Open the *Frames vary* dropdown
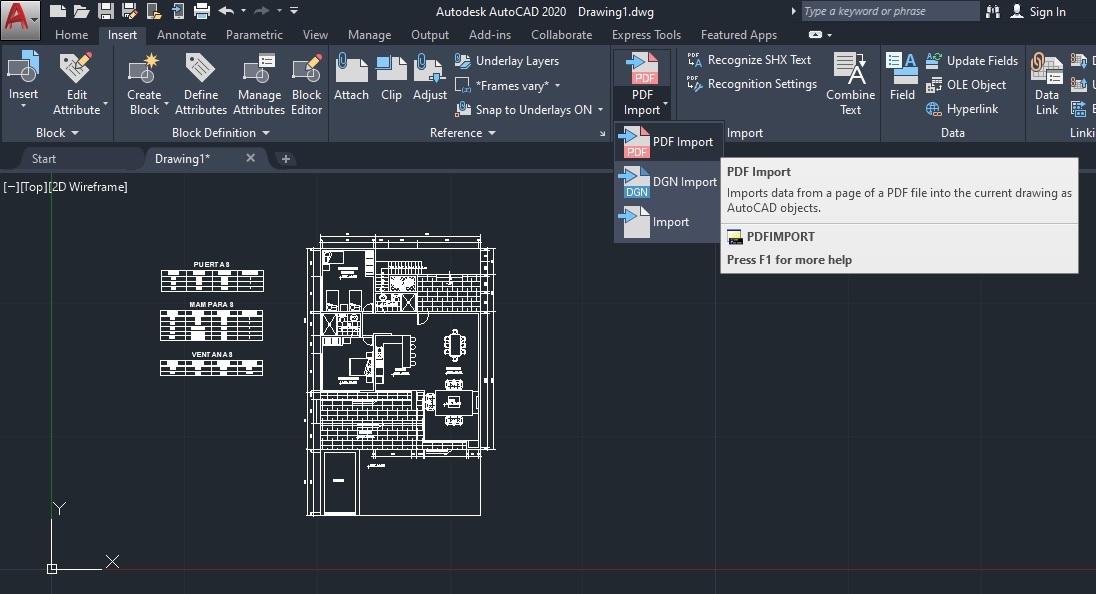Viewport: 1096px width, 594px height. 521,85
